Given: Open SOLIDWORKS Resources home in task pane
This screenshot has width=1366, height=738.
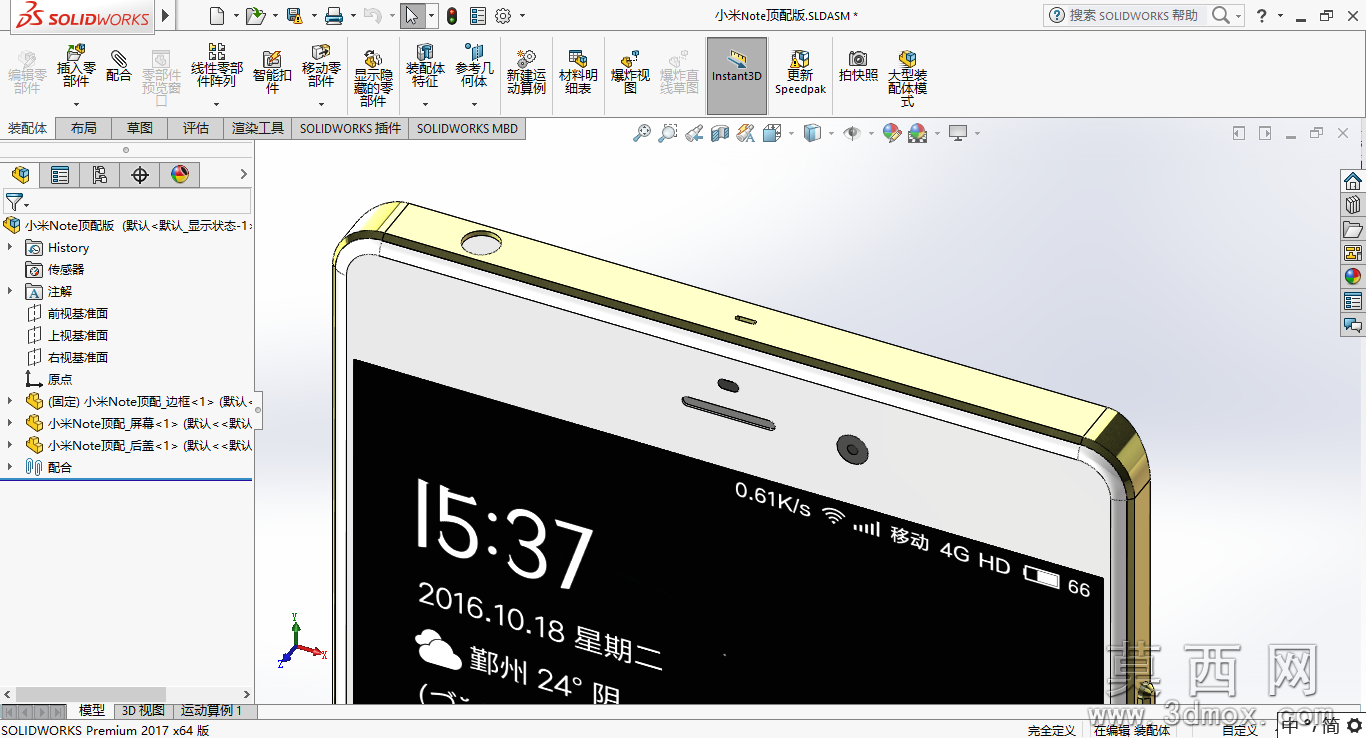Looking at the screenshot, I should pyautogui.click(x=1353, y=181).
